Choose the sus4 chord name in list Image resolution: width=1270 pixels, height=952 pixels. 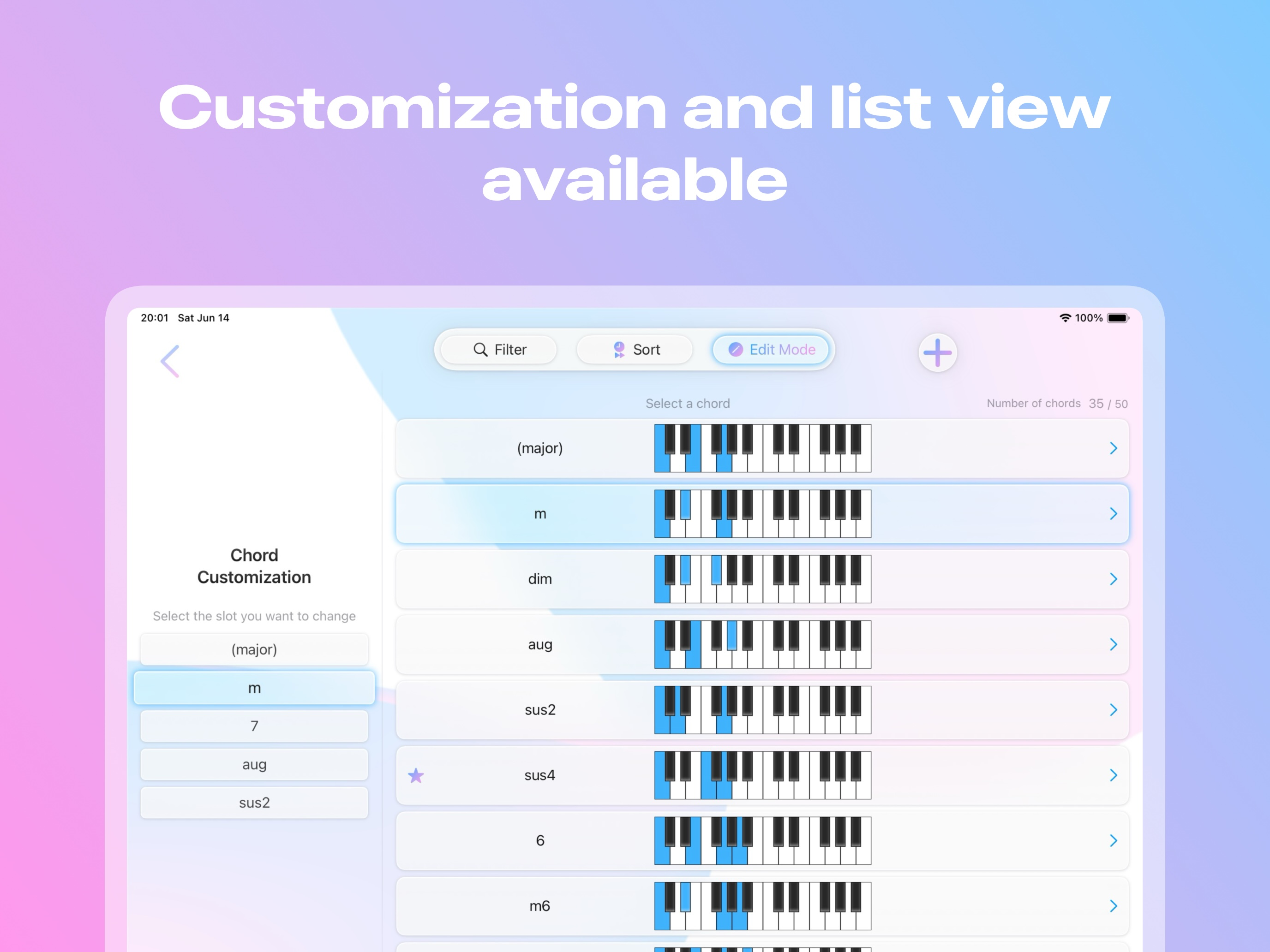click(x=539, y=775)
